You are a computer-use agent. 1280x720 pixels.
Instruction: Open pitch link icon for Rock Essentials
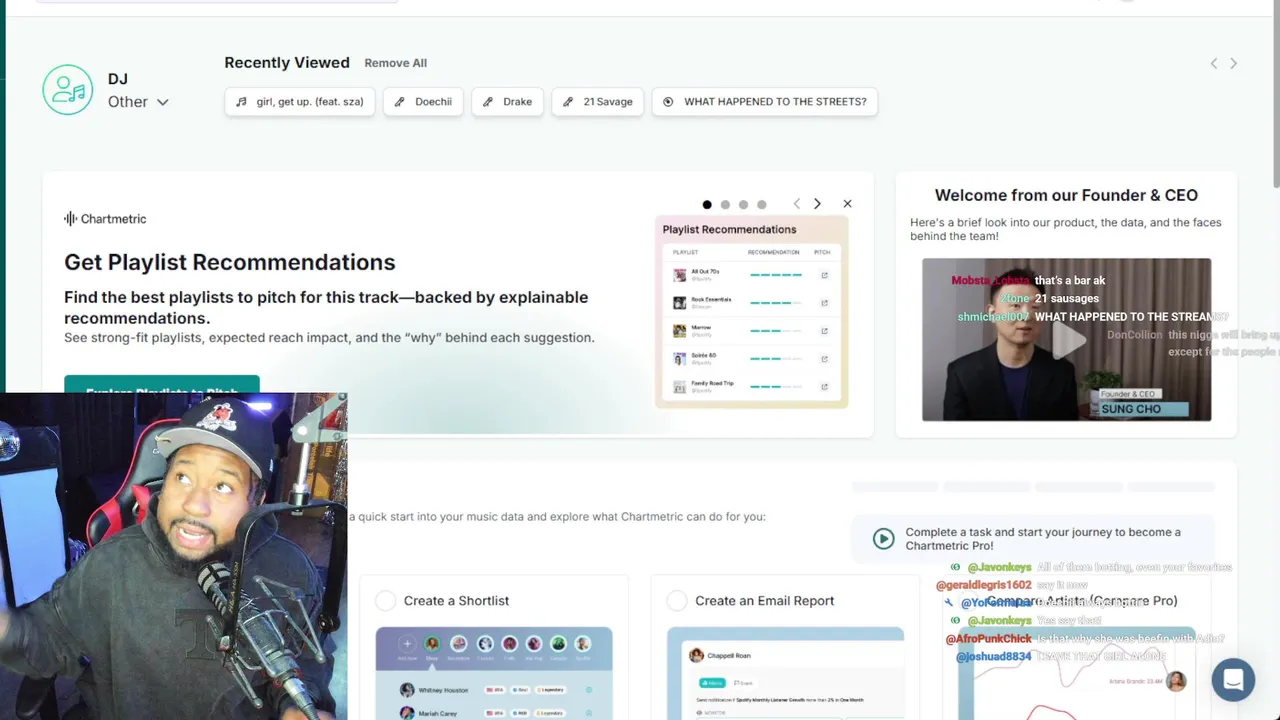pos(825,303)
